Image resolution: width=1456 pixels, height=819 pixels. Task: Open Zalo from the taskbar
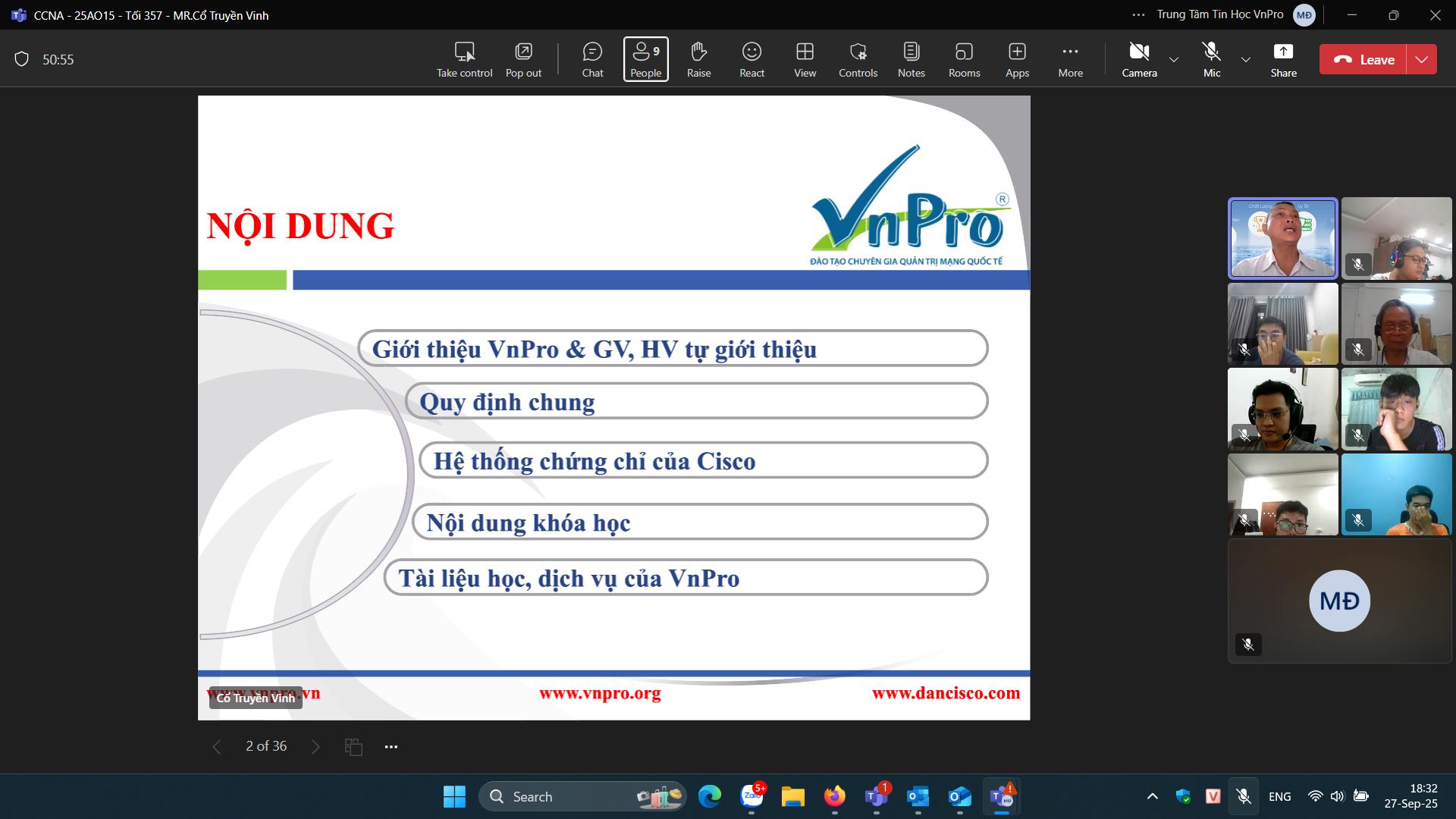tap(752, 796)
